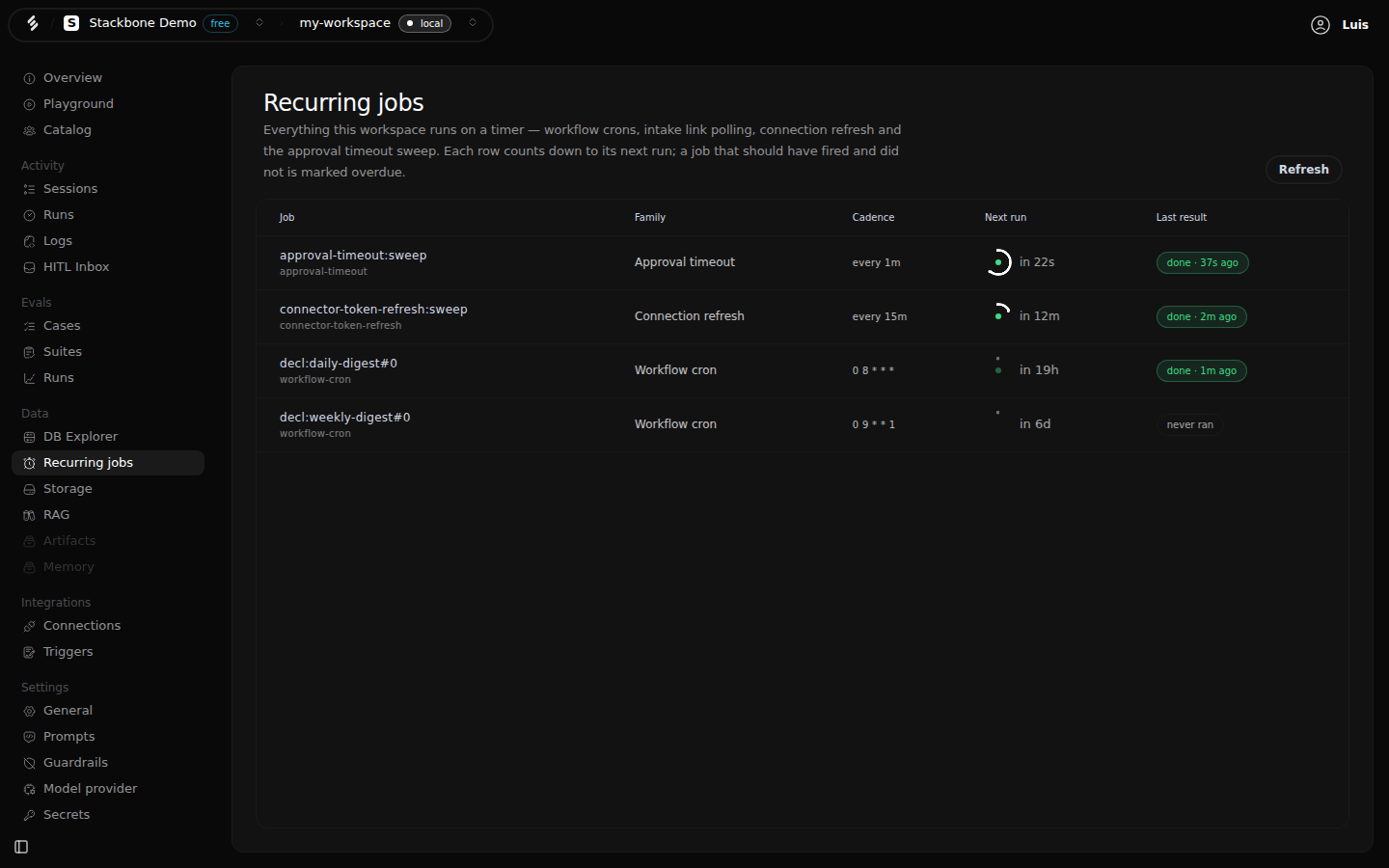Click the Connections sidebar icon

29,626
